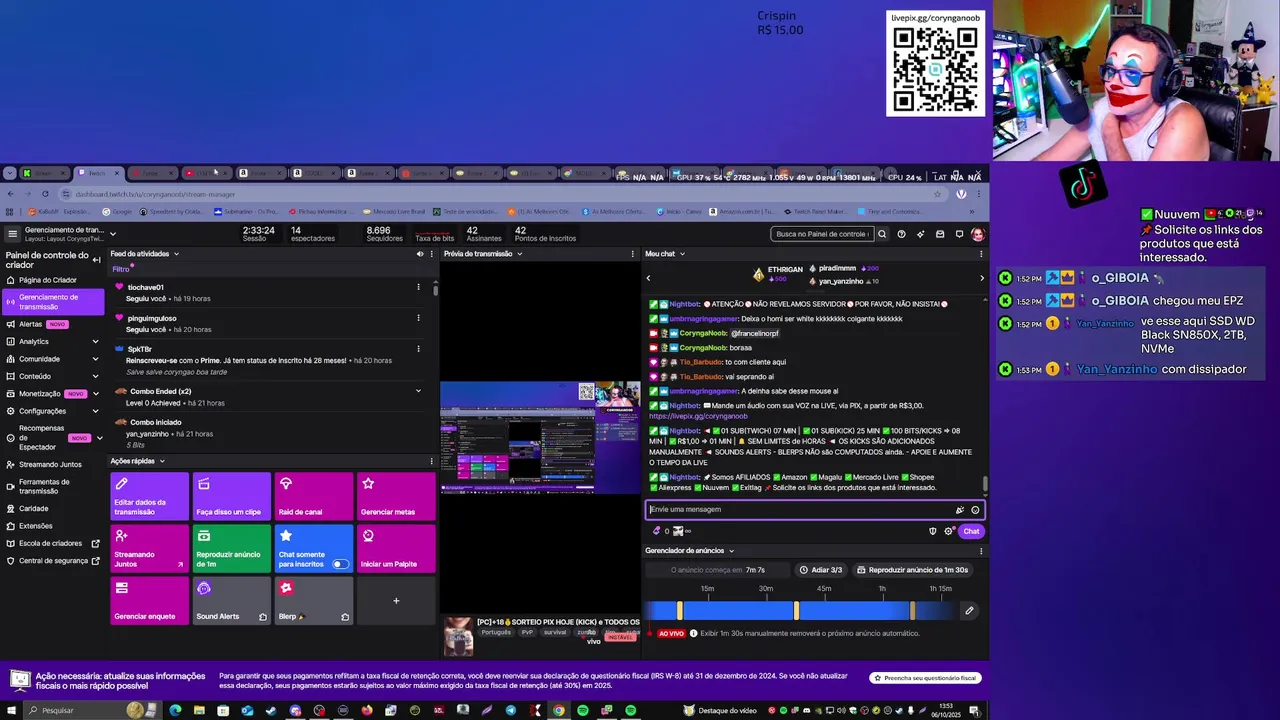Open moderator shield icon below chat
Image resolution: width=1280 pixels, height=720 pixels.
(x=933, y=531)
